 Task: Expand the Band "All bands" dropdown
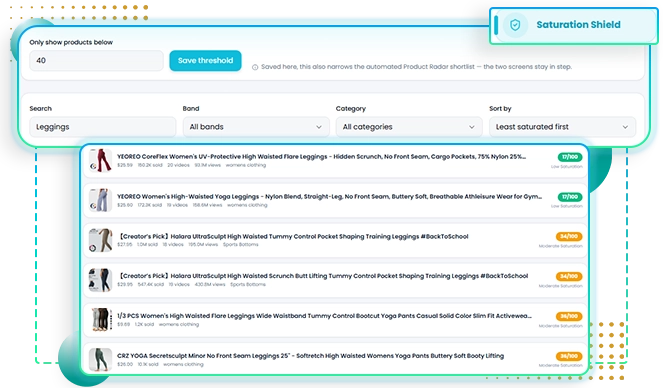(256, 127)
